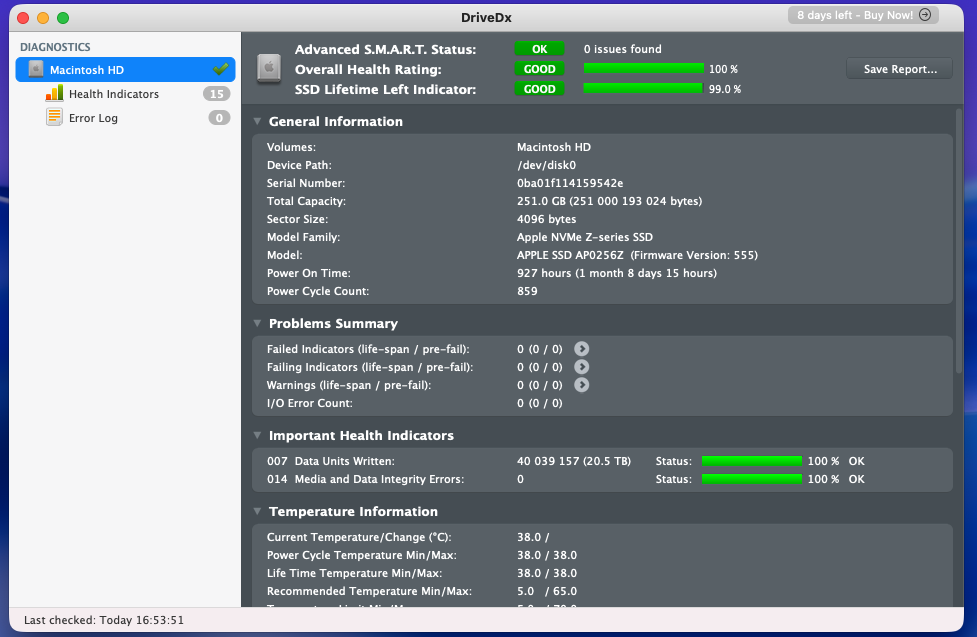
Task: Click the Health Indicators count badge 15
Action: click(216, 94)
